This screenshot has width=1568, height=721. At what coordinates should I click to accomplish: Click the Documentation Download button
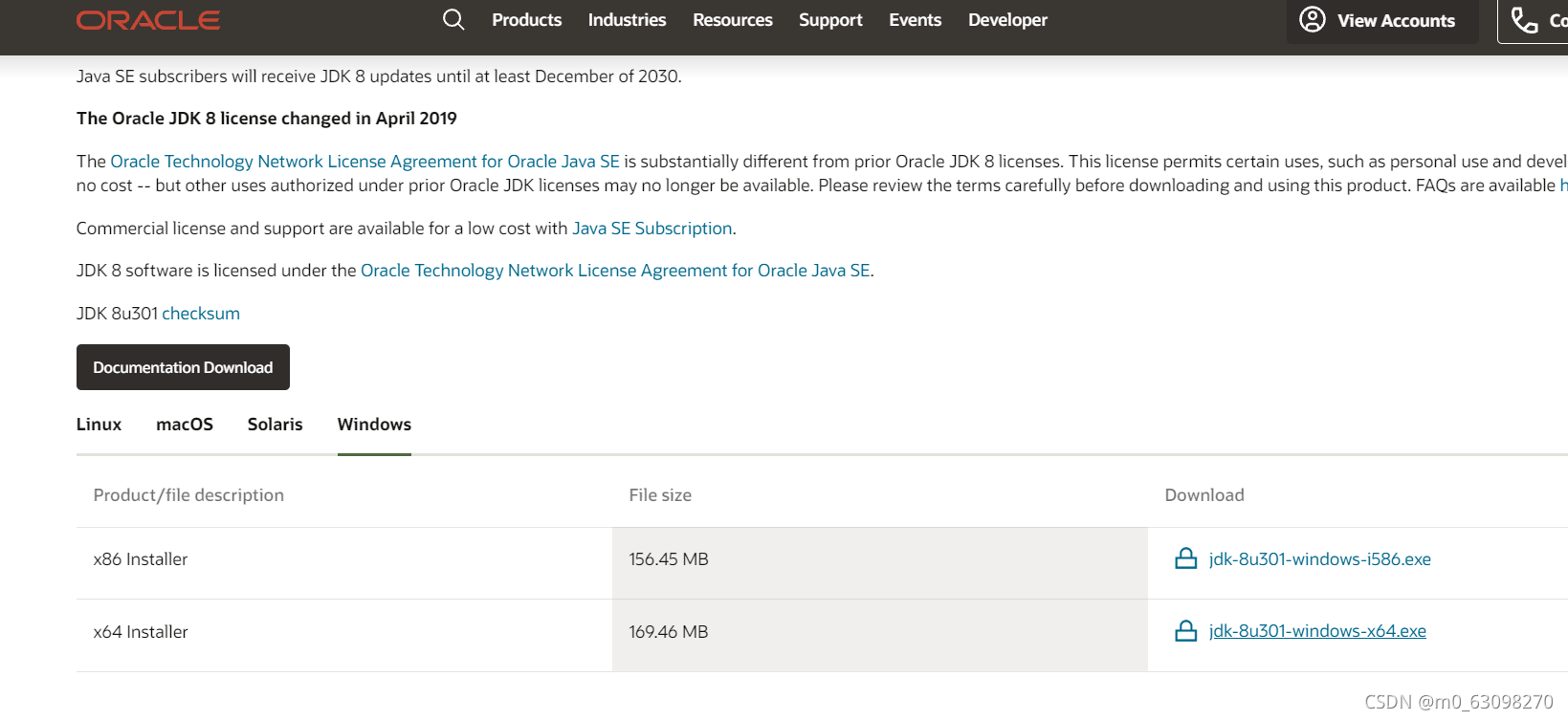(x=183, y=367)
